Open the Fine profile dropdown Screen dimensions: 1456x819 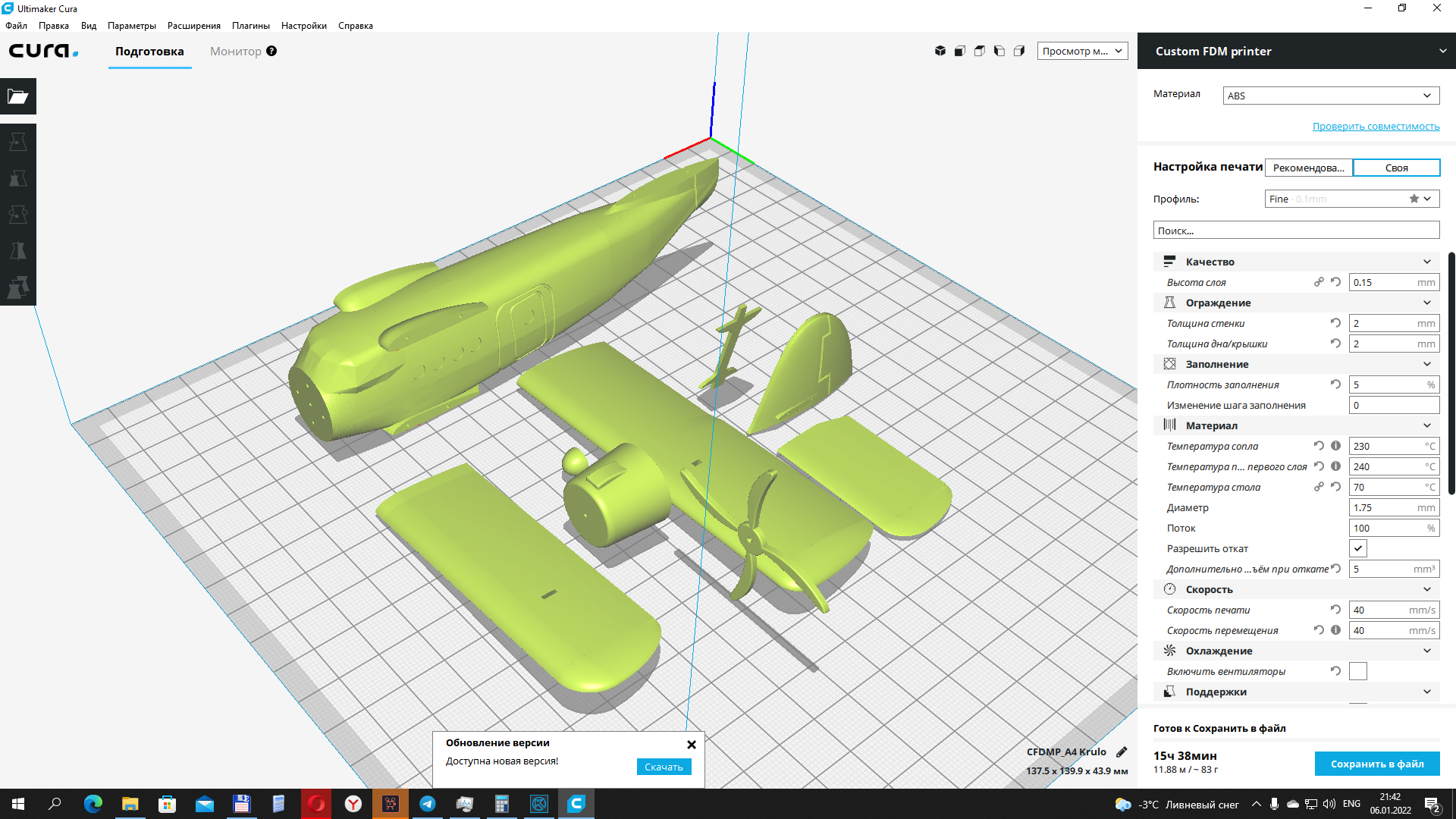(1351, 199)
